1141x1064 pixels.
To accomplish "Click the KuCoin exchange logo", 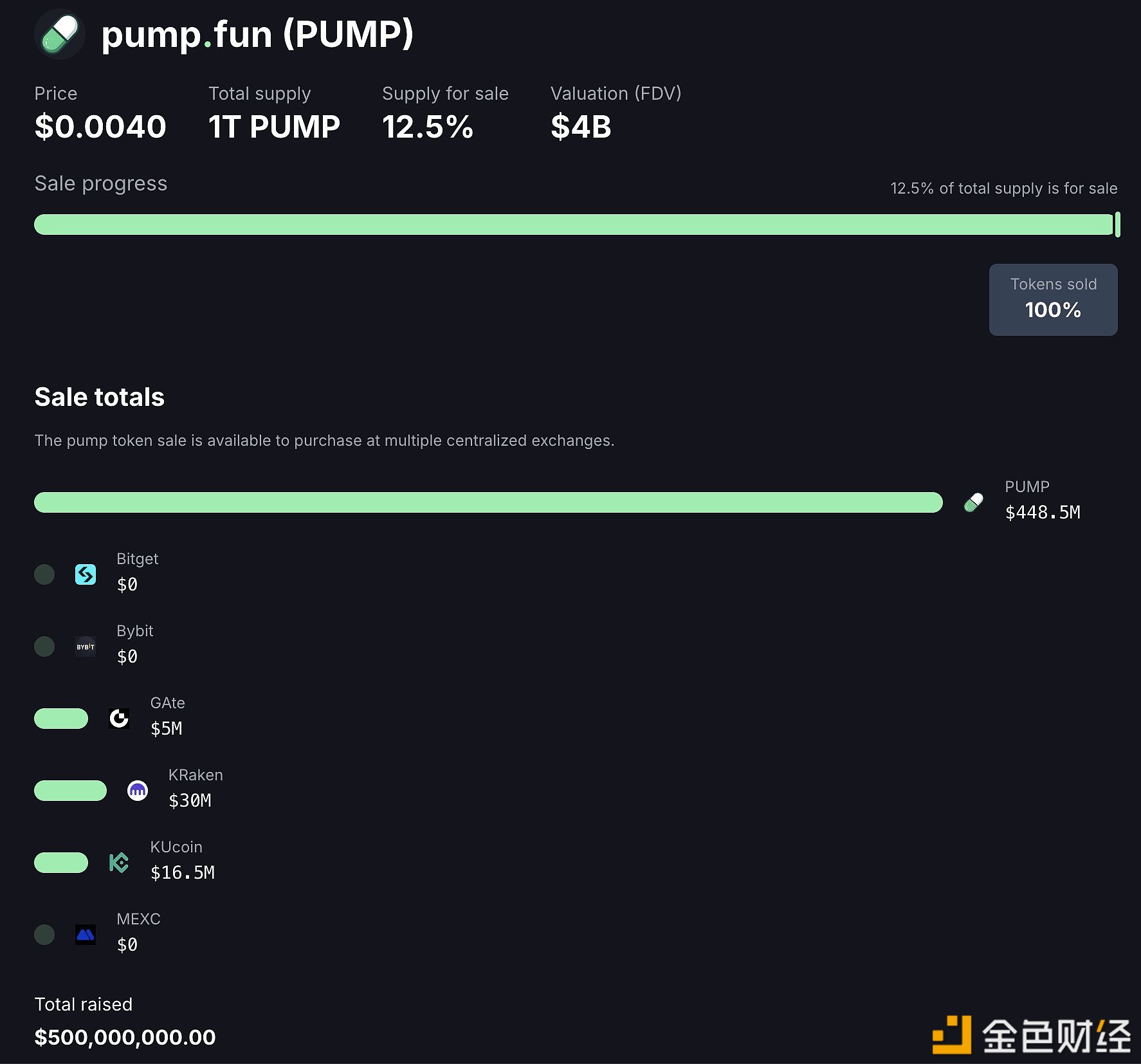I will (119, 863).
